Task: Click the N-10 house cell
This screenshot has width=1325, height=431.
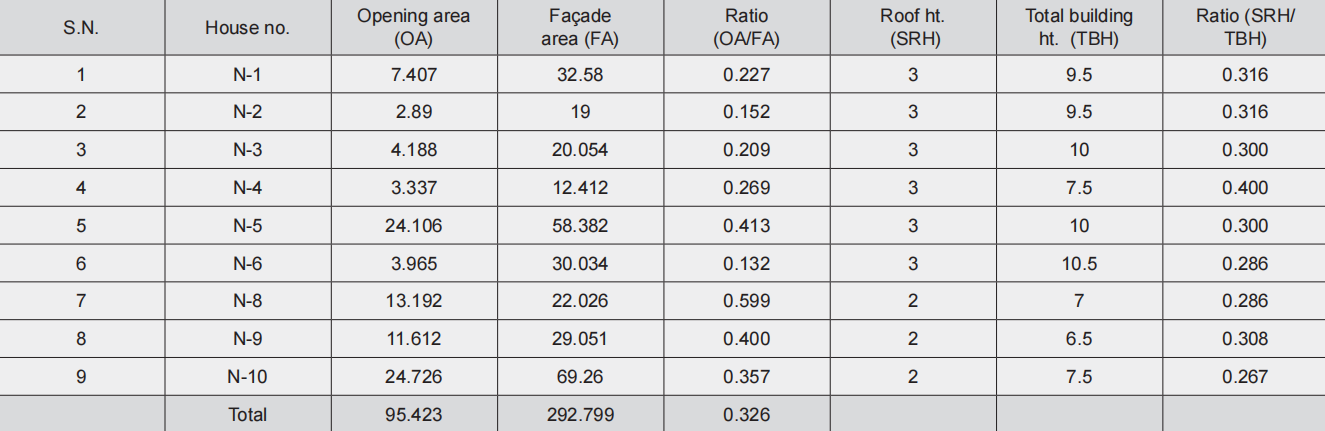Action: click(247, 377)
